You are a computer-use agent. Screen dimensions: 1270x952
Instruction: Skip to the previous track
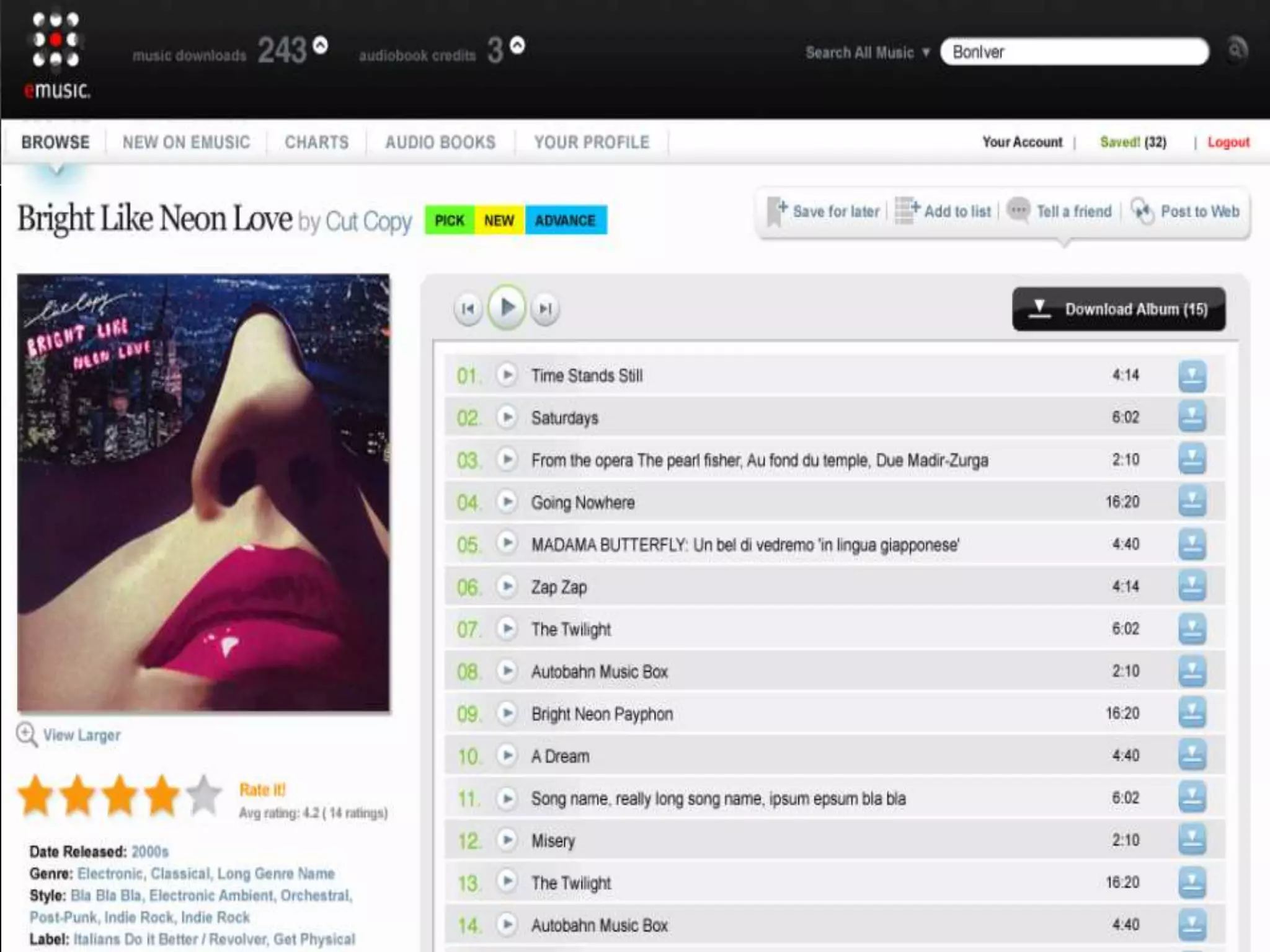pos(468,308)
